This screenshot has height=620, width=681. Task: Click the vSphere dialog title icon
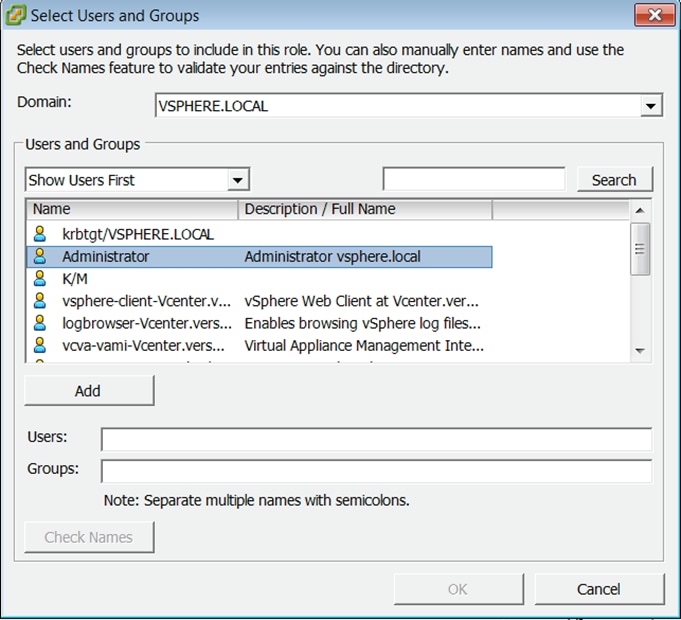(x=16, y=15)
